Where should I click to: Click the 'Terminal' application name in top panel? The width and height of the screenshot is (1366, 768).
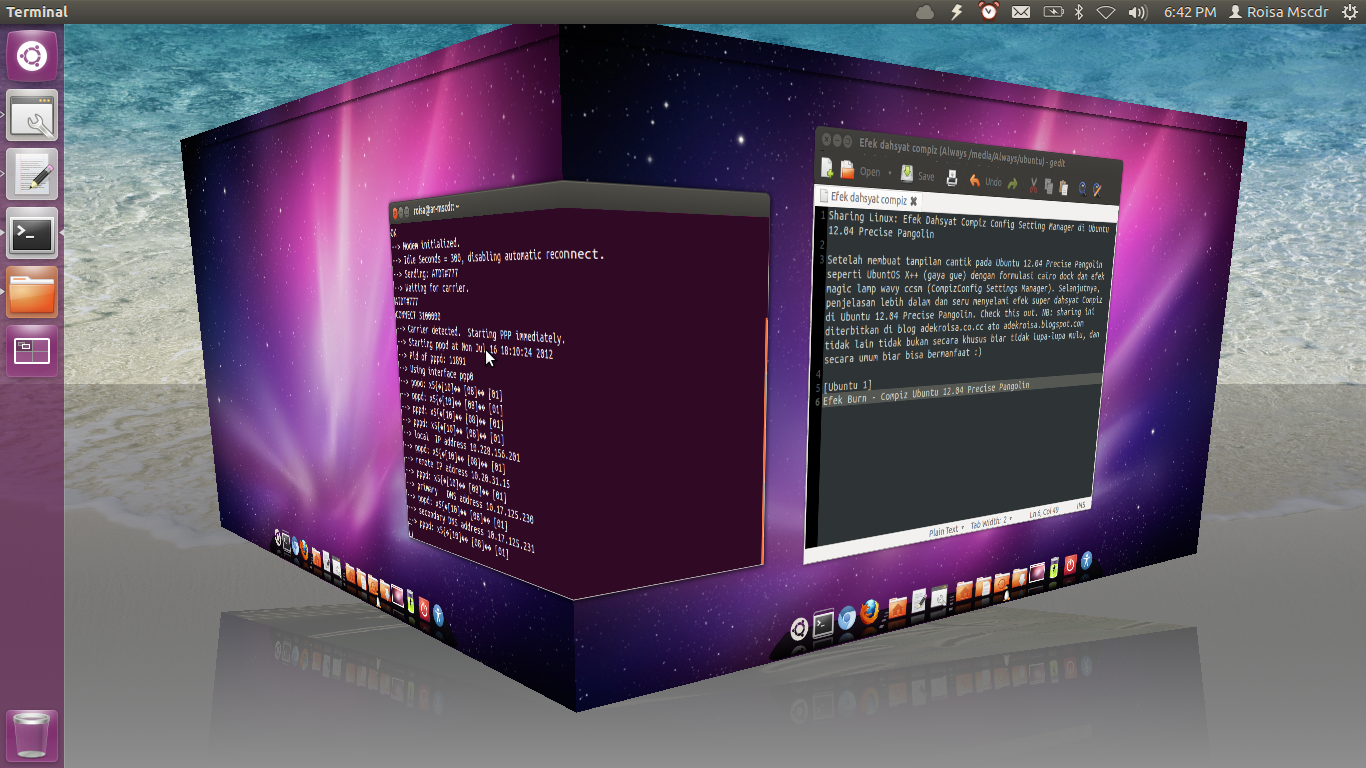pos(37,12)
